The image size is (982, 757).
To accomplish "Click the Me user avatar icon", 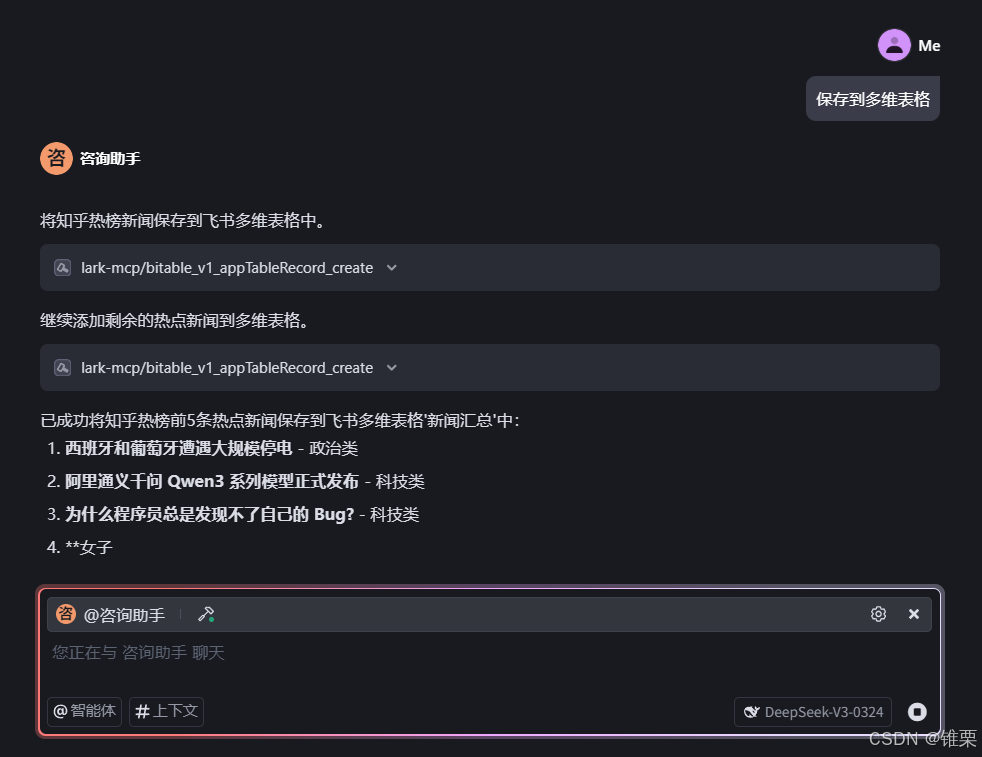I will pyautogui.click(x=894, y=45).
